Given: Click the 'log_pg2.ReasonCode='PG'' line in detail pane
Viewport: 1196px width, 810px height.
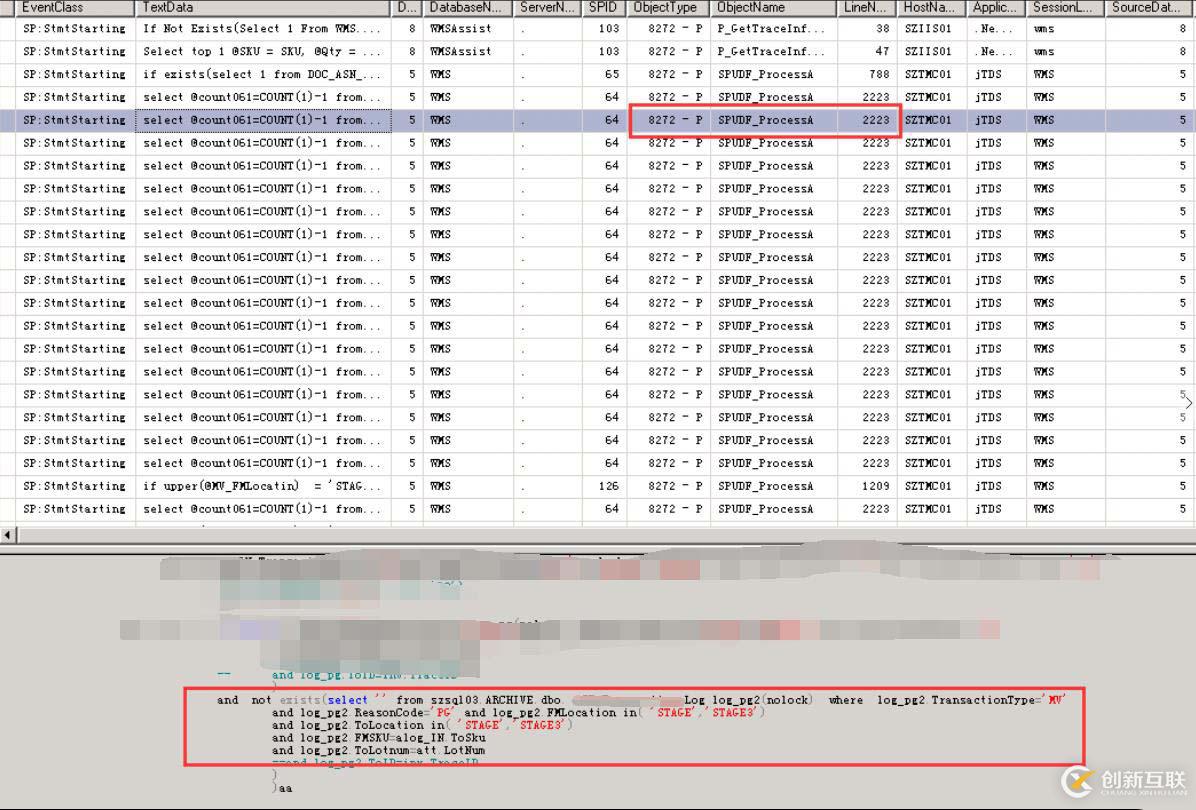Looking at the screenshot, I should coord(519,712).
